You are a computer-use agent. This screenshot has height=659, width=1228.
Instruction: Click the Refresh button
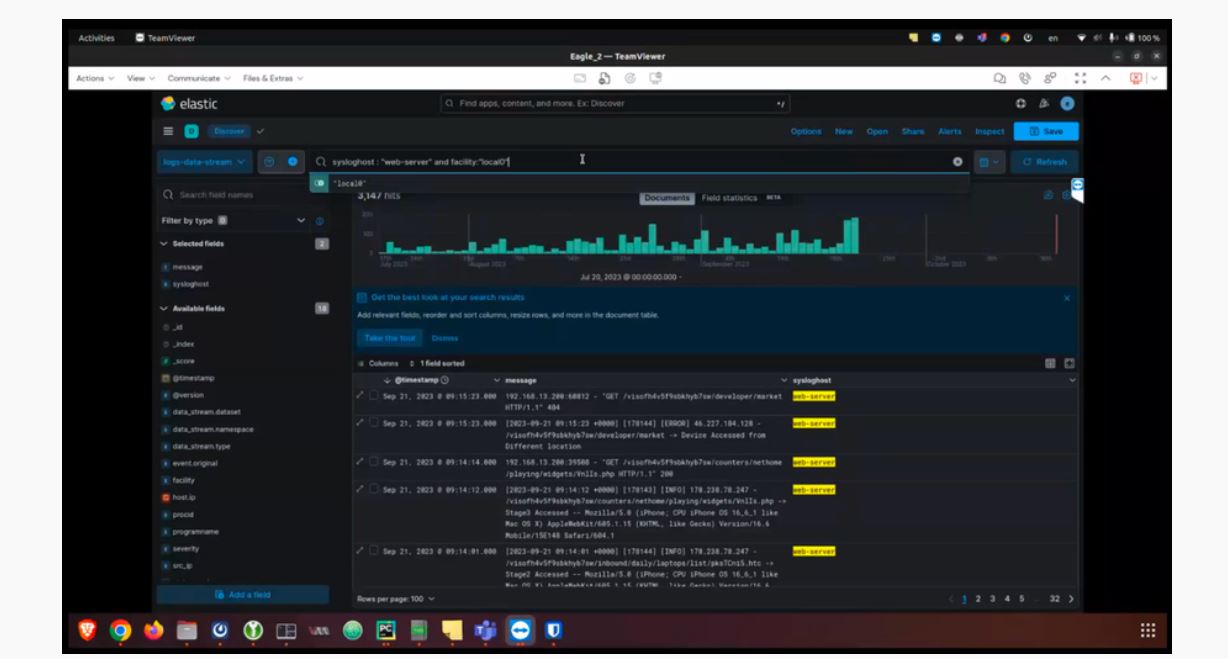tap(1045, 162)
